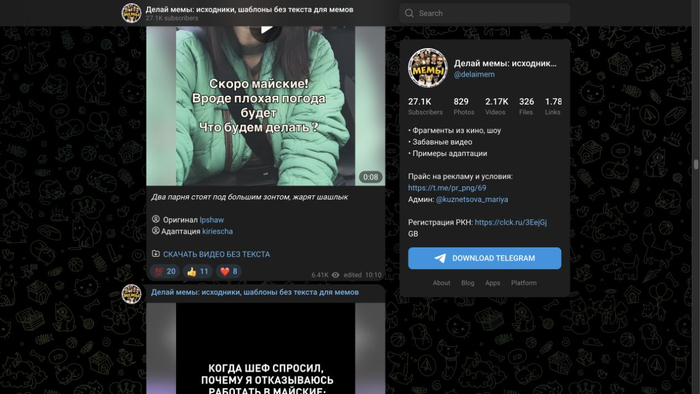The width and height of the screenshot is (700, 394).
Task: Focus the Search input field
Action: point(485,13)
